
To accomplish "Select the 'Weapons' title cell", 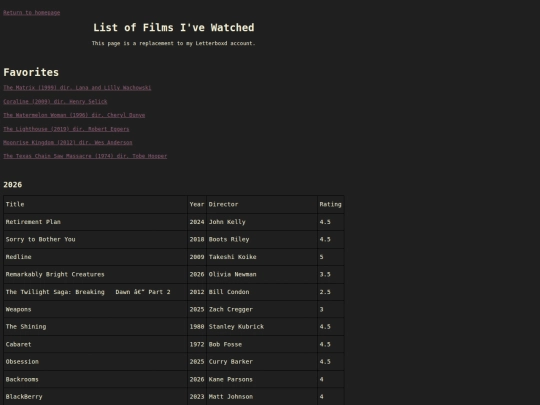I will [x=95, y=310].
